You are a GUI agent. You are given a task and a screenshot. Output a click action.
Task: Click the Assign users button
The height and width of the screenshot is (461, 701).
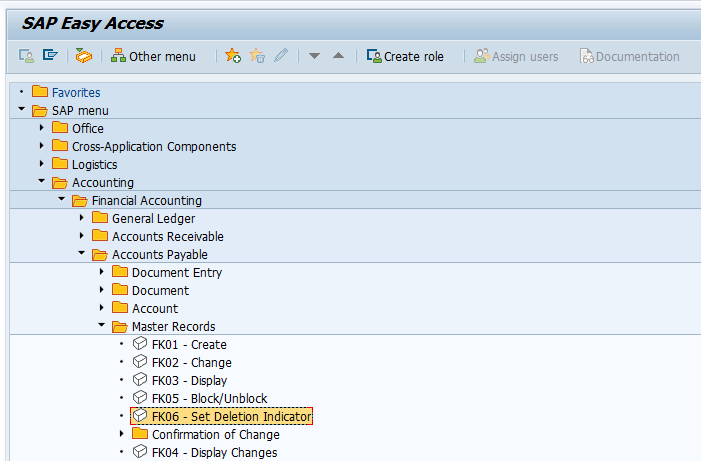[516, 56]
